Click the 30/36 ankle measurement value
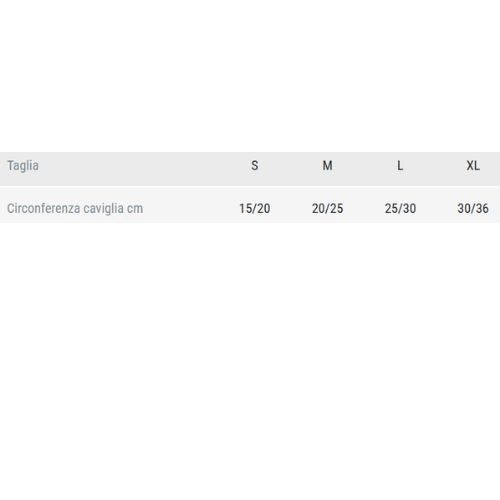Screen dimensions: 500x500 click(x=473, y=209)
